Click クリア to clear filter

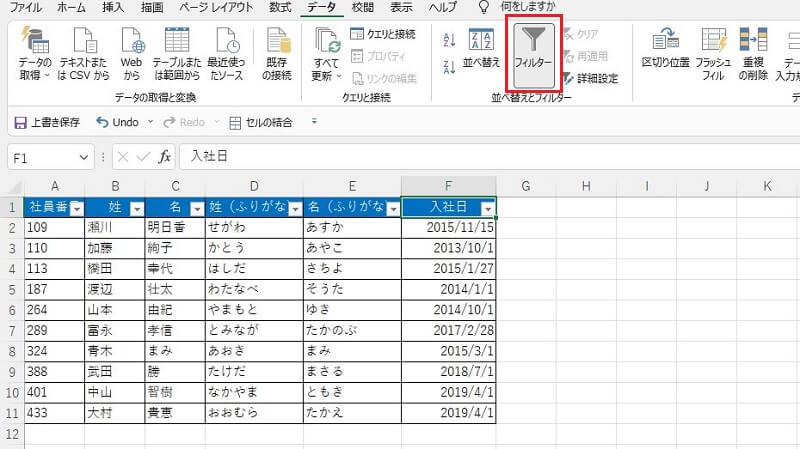coord(581,34)
